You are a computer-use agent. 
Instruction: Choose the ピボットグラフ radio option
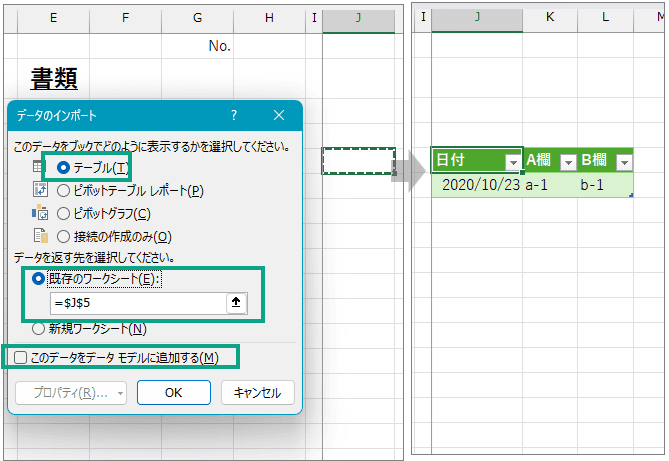click(x=65, y=213)
